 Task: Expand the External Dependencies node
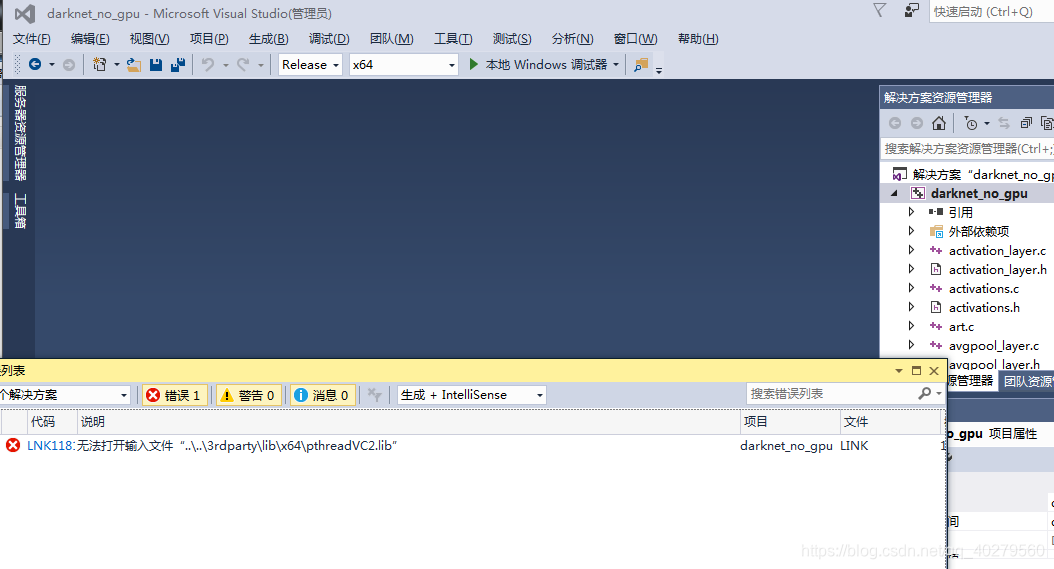pos(911,231)
